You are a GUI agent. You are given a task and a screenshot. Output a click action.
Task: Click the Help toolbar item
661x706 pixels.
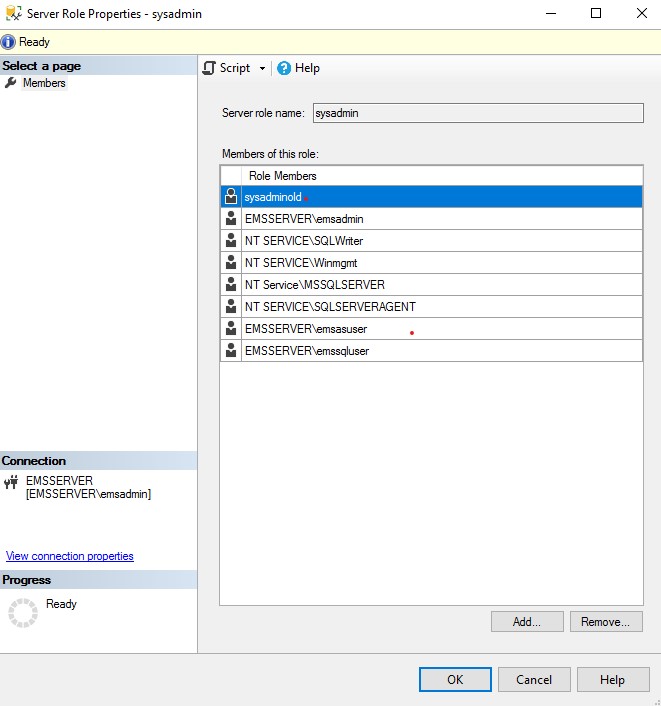click(x=299, y=68)
